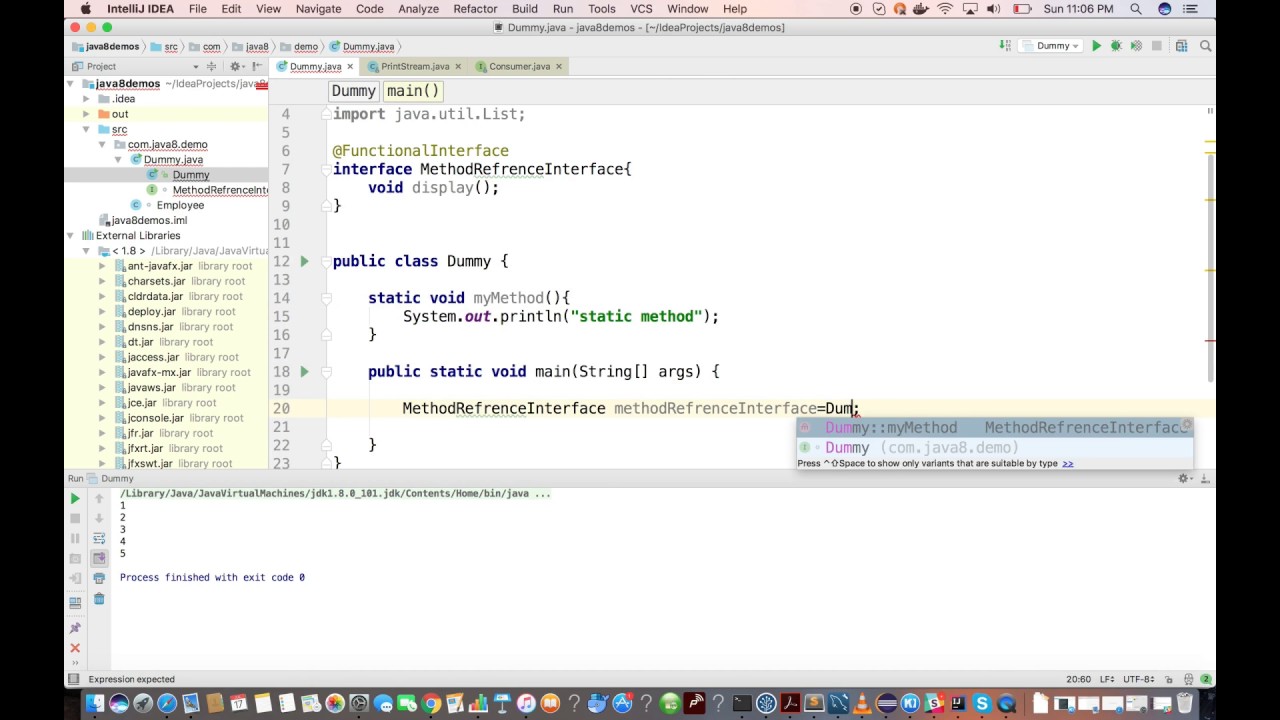Toggle scroll to end in Run console
Image resolution: width=1280 pixels, height=720 pixels.
(x=99, y=558)
